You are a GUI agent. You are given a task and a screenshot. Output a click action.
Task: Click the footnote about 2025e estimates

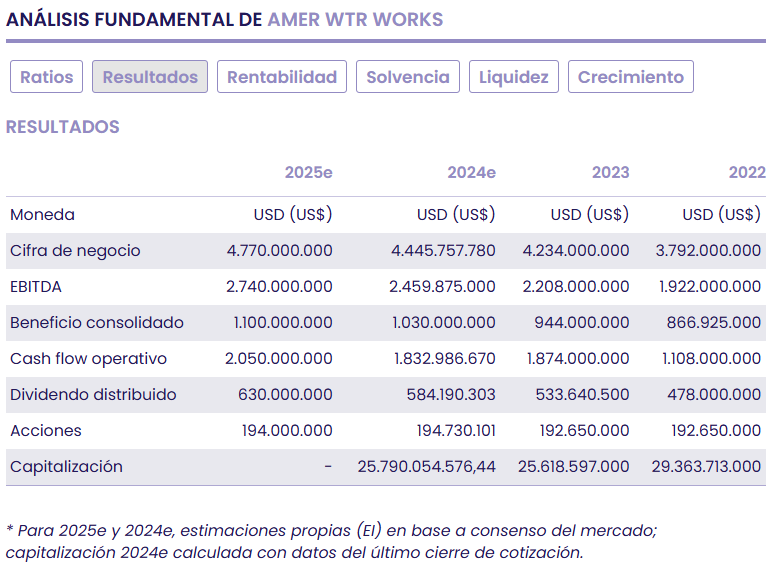(x=331, y=541)
